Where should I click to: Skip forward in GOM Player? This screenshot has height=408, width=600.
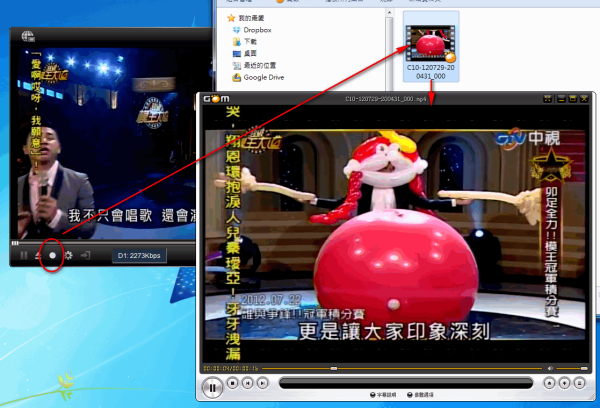tap(264, 383)
